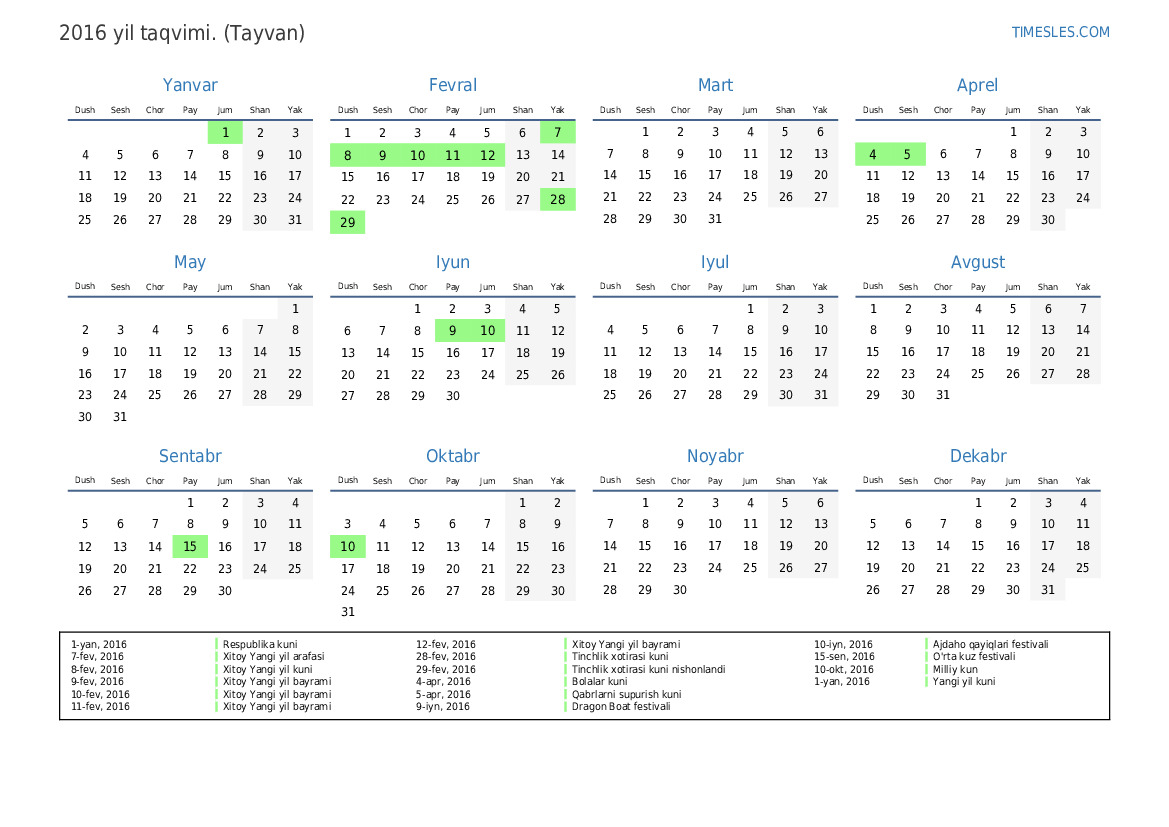Select the Avgust month heading
1169x827 pixels.
pyautogui.click(x=977, y=262)
